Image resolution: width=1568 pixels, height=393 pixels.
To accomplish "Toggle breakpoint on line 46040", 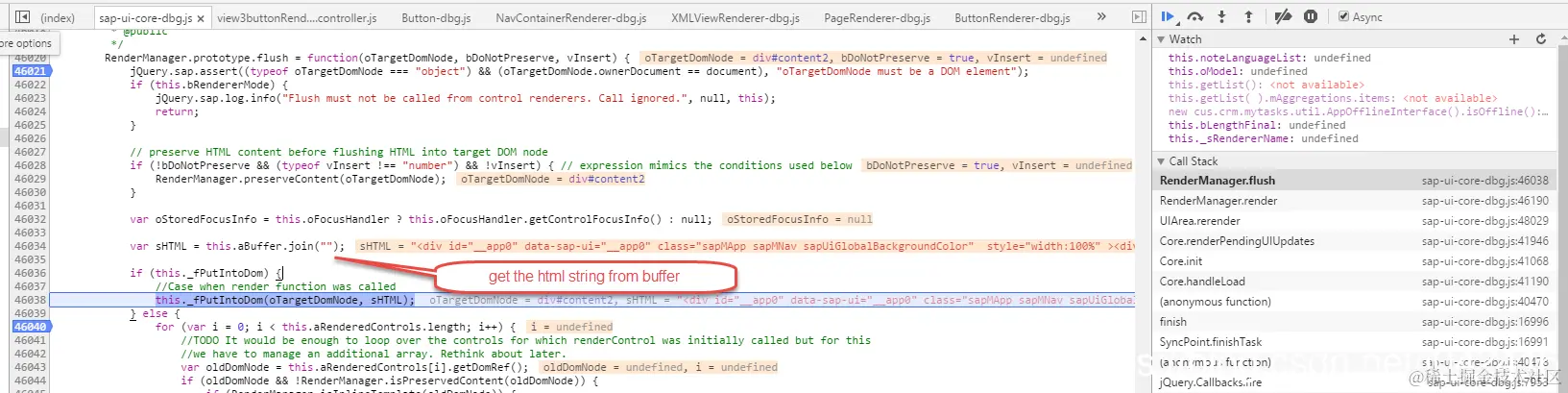I will coord(30,327).
